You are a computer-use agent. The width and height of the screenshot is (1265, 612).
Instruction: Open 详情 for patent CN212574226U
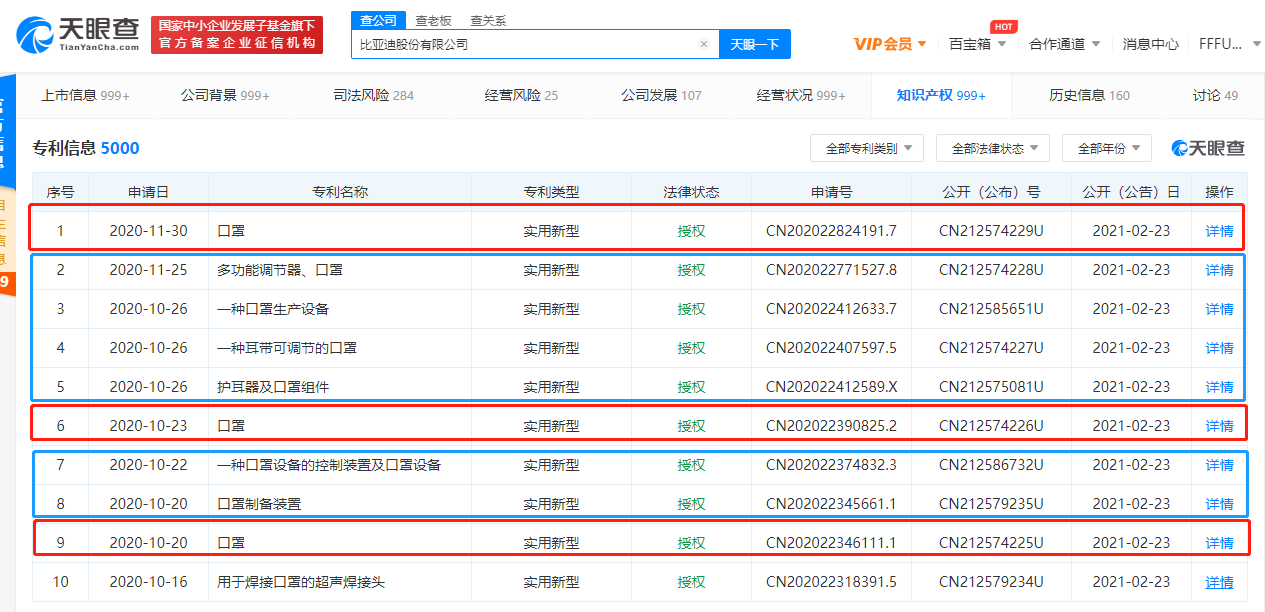1219,426
